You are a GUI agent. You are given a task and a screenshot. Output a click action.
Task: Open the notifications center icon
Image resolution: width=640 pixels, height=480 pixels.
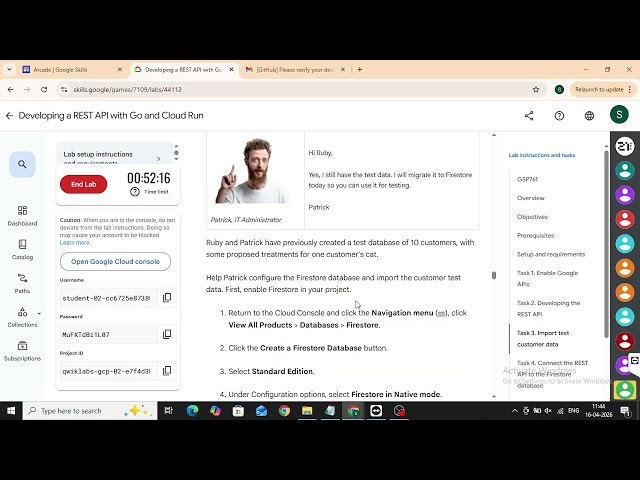[626, 411]
